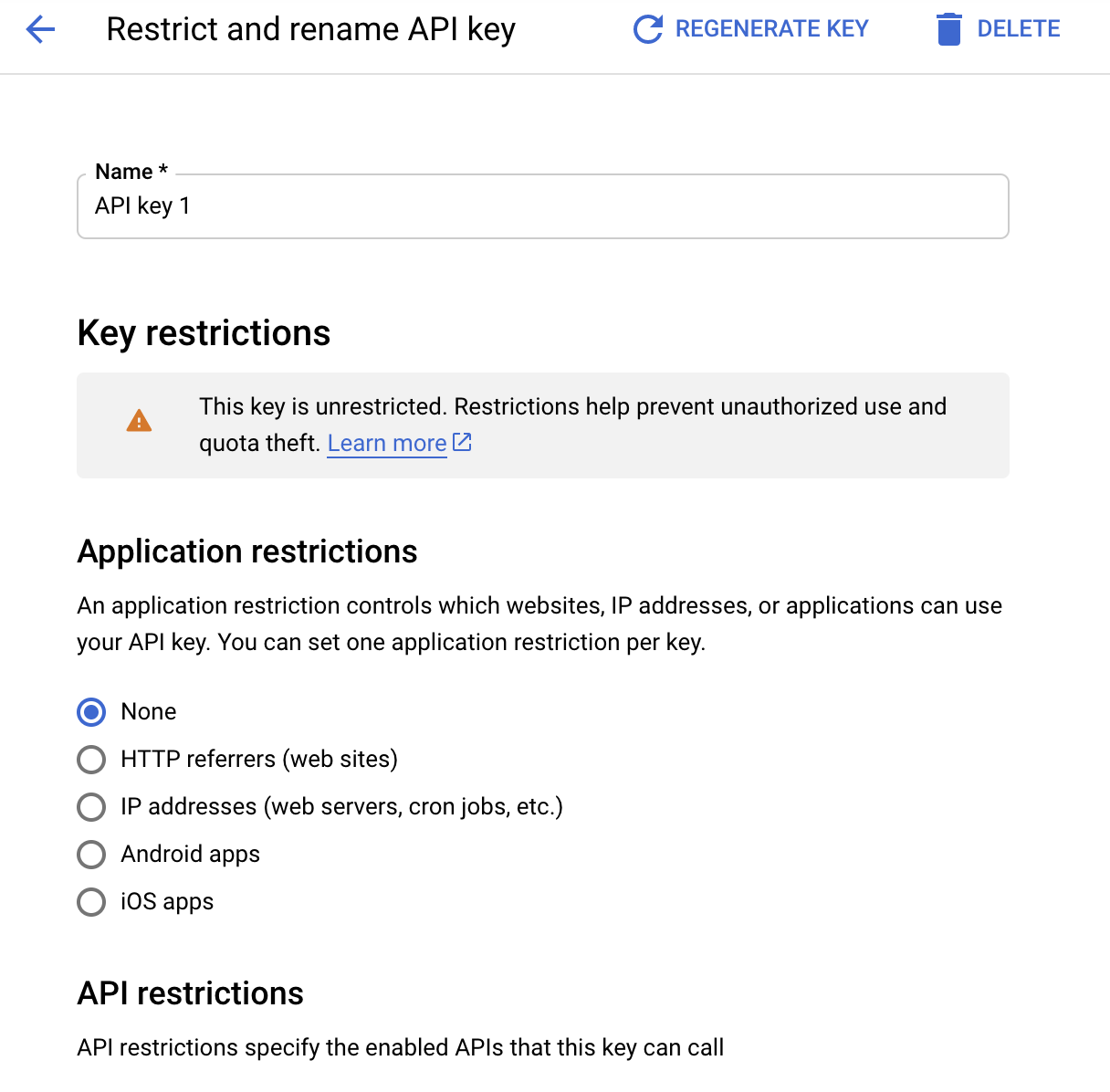Enable the Android apps restriction

pos(91,855)
